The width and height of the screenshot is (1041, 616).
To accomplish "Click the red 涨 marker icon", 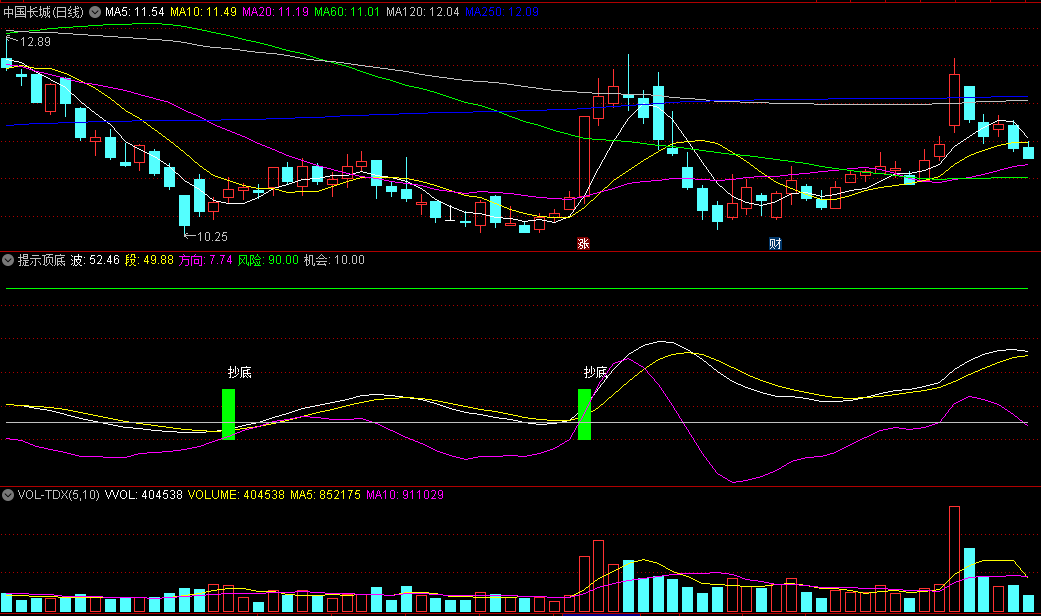I will pyautogui.click(x=584, y=244).
